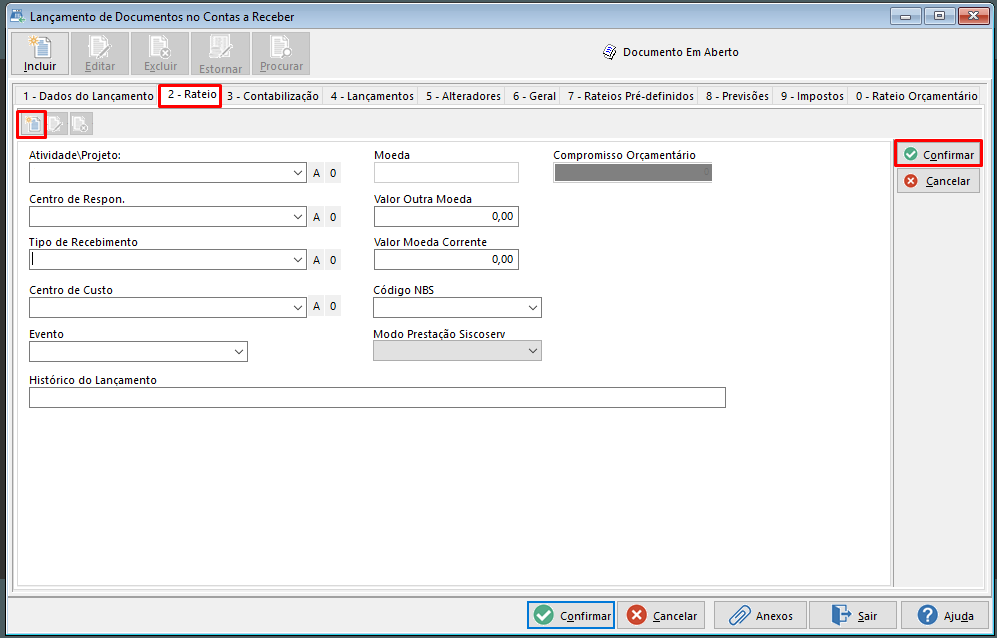Open the Código NBS dropdown
The height and width of the screenshot is (638, 997).
(533, 308)
